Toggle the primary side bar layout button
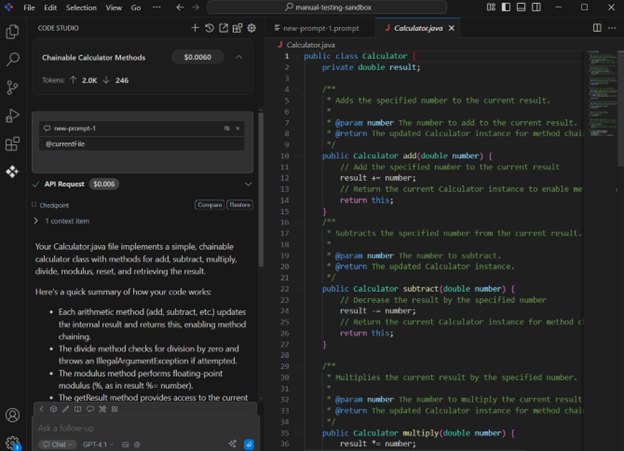Image resolution: width=624 pixels, height=451 pixels. [x=507, y=7]
